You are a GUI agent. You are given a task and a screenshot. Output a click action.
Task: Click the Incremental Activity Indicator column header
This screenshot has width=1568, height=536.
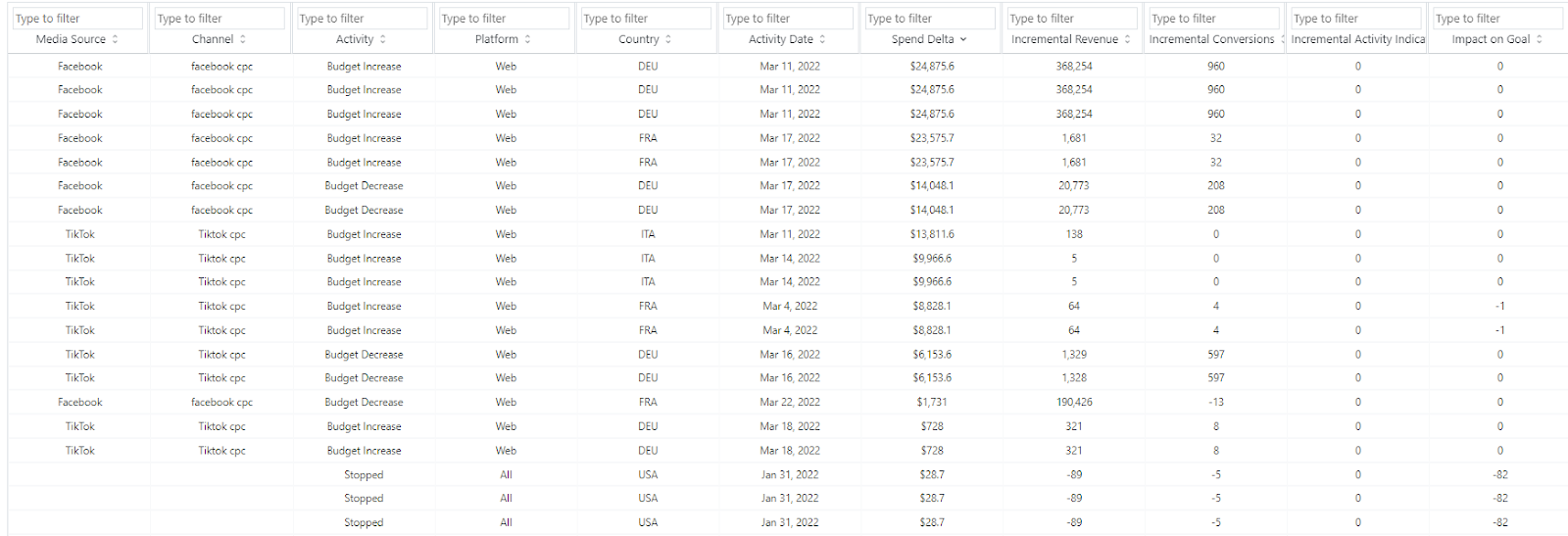click(1357, 39)
